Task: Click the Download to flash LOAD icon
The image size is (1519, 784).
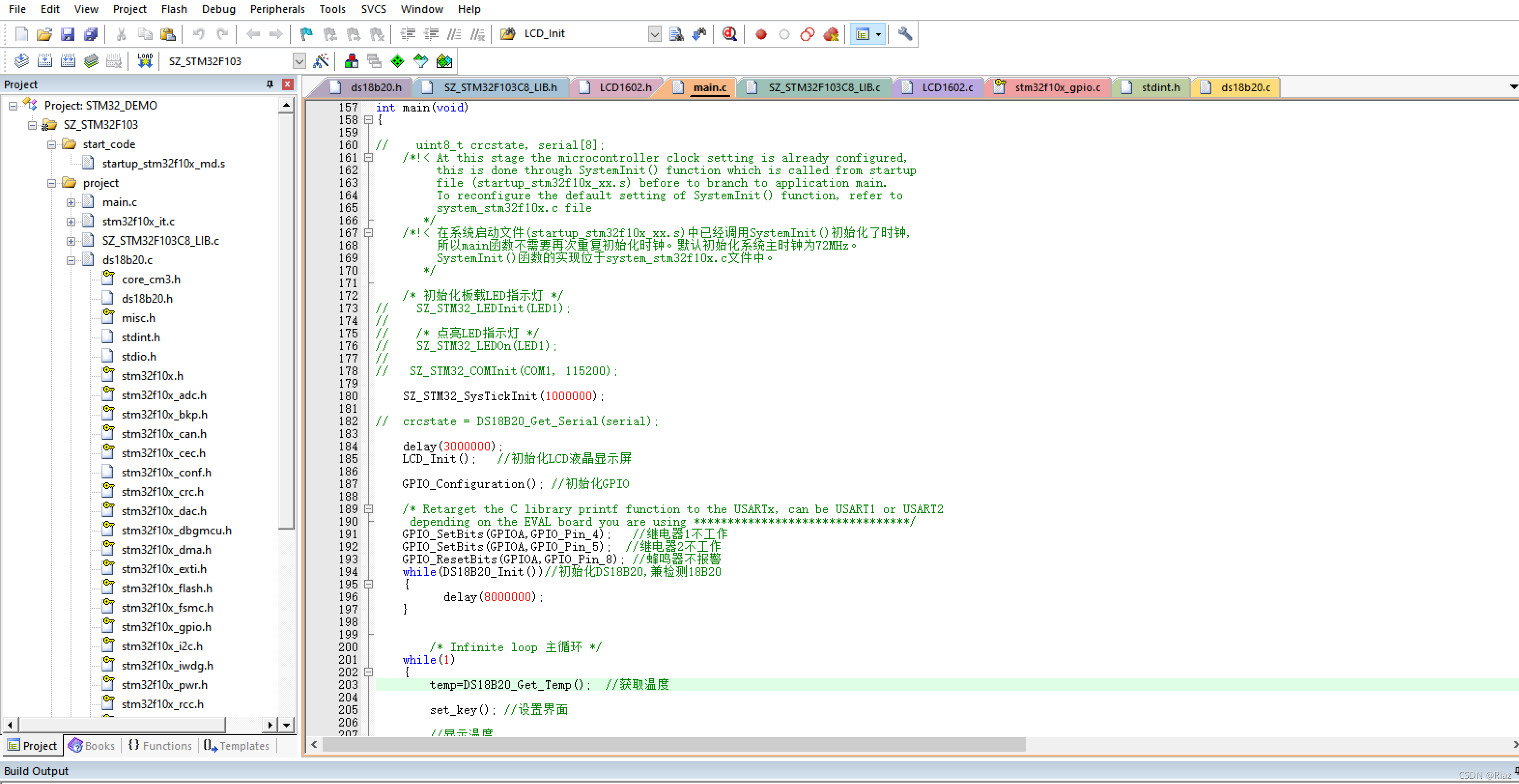Action: point(145,61)
